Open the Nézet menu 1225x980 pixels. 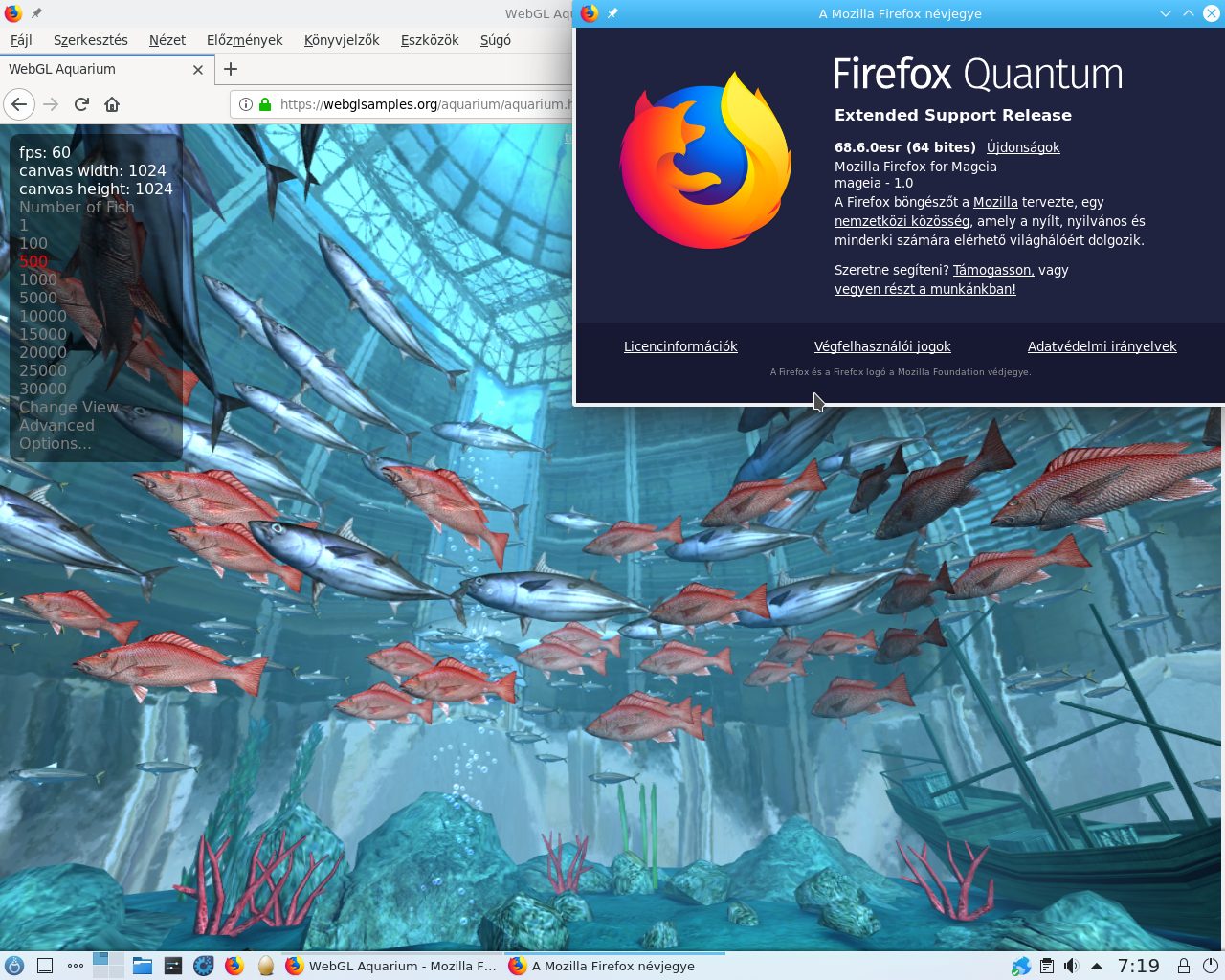pos(167,40)
